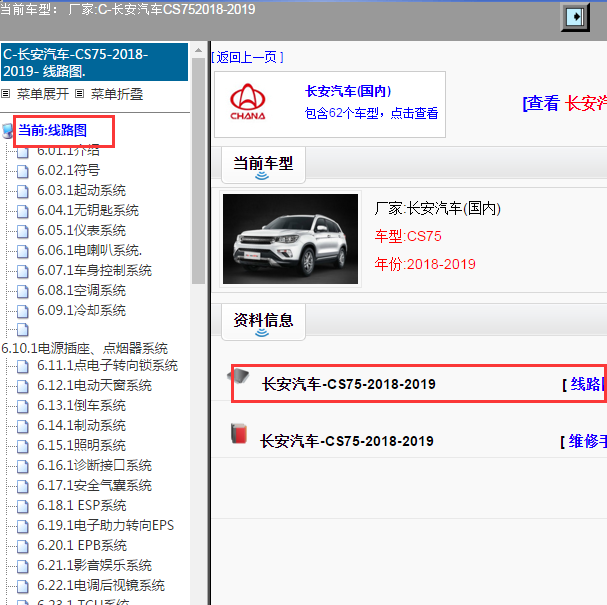The image size is (607, 605).
Task: Click the document icon beside 6.14.1制动系统
Action: (22, 426)
